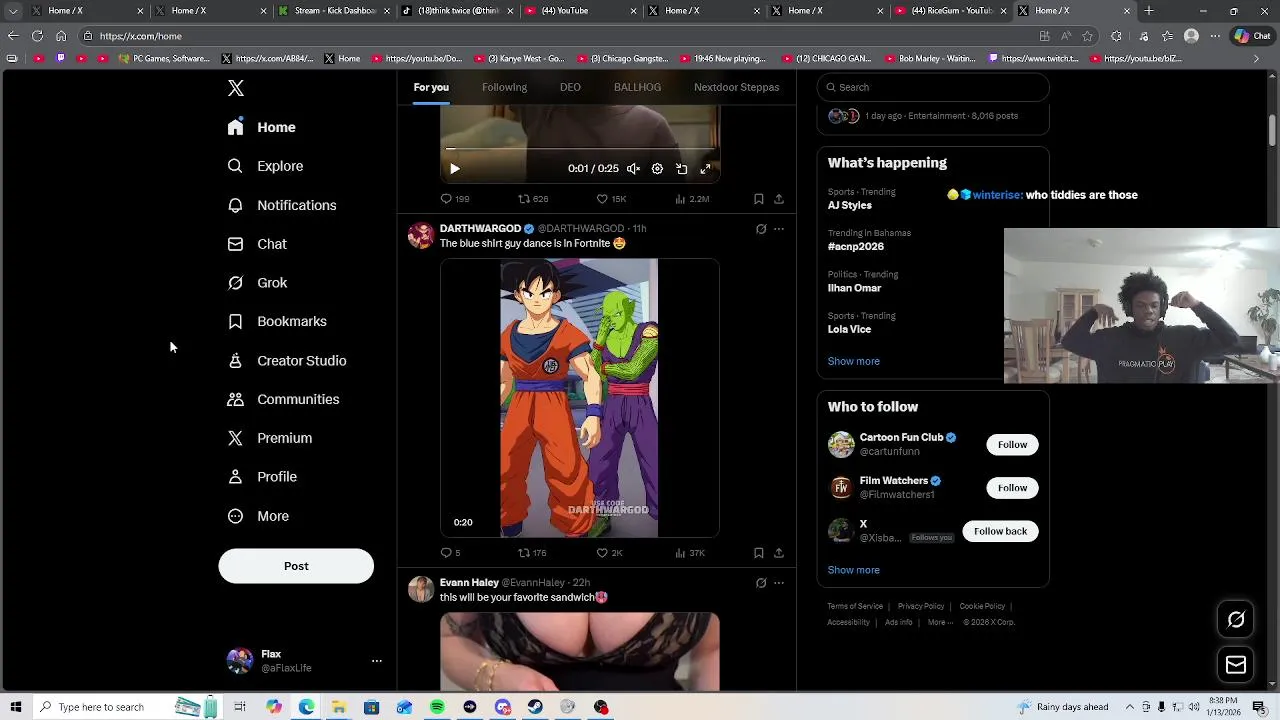Open the AJ Styles trending topic
This screenshot has height=720, width=1280.
pos(850,205)
